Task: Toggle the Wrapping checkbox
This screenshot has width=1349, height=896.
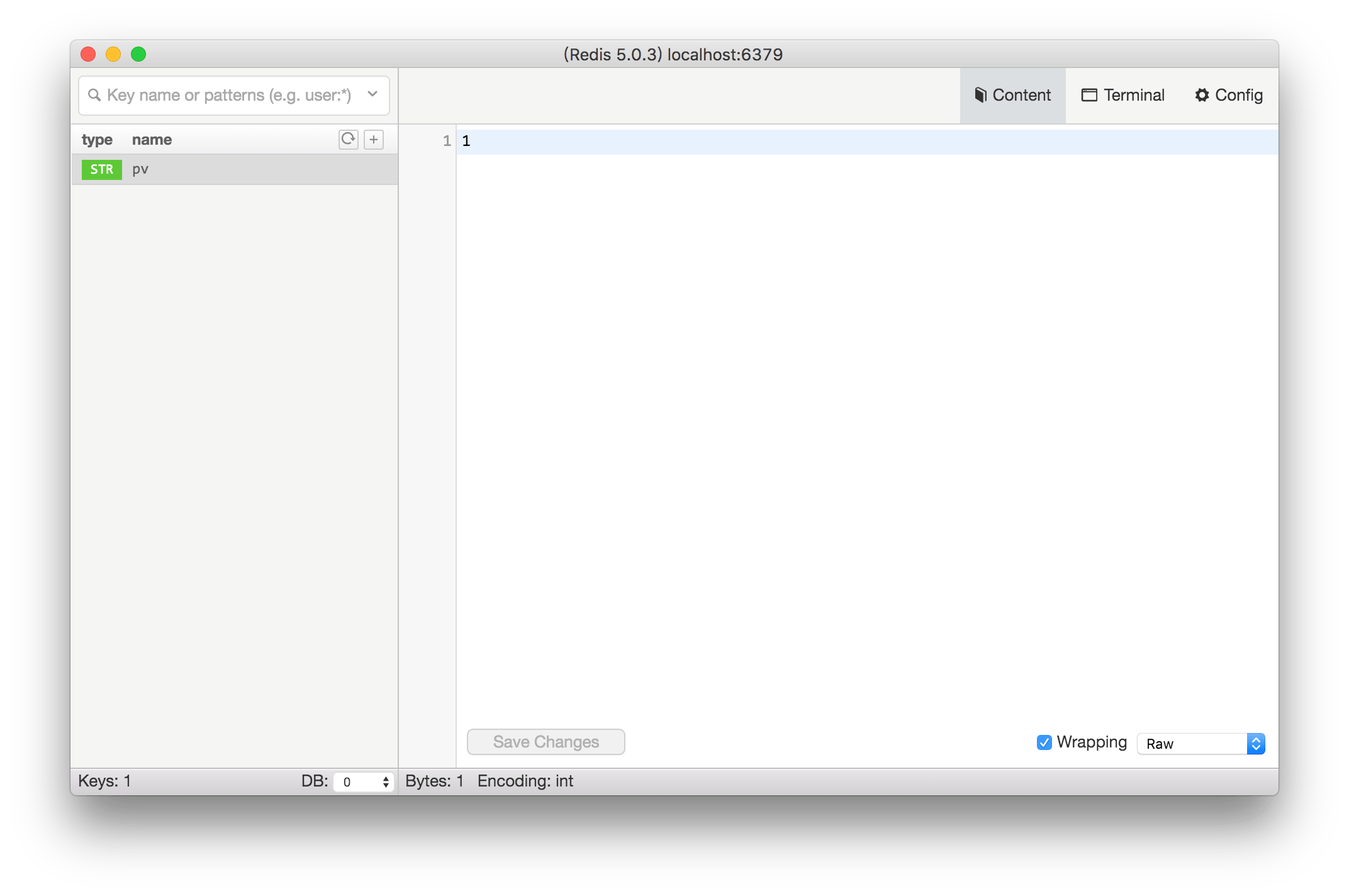Action: click(x=1044, y=742)
